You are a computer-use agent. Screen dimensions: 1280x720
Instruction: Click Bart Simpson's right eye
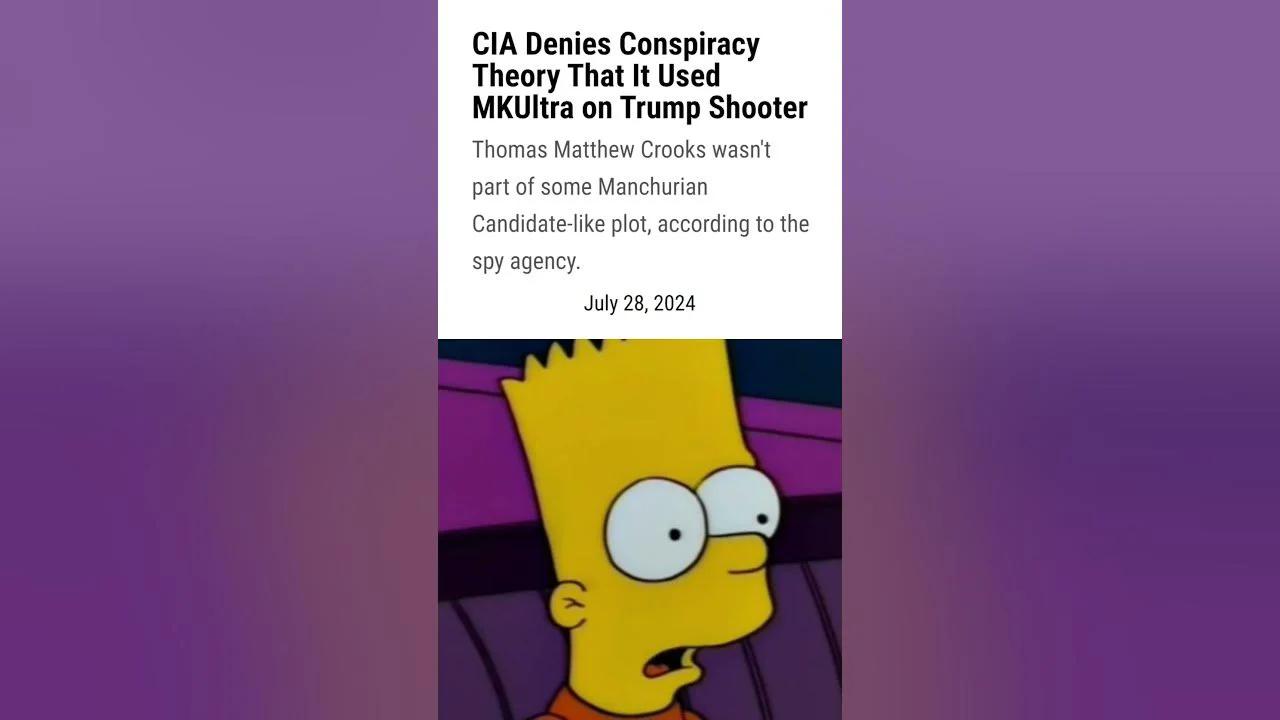(740, 513)
